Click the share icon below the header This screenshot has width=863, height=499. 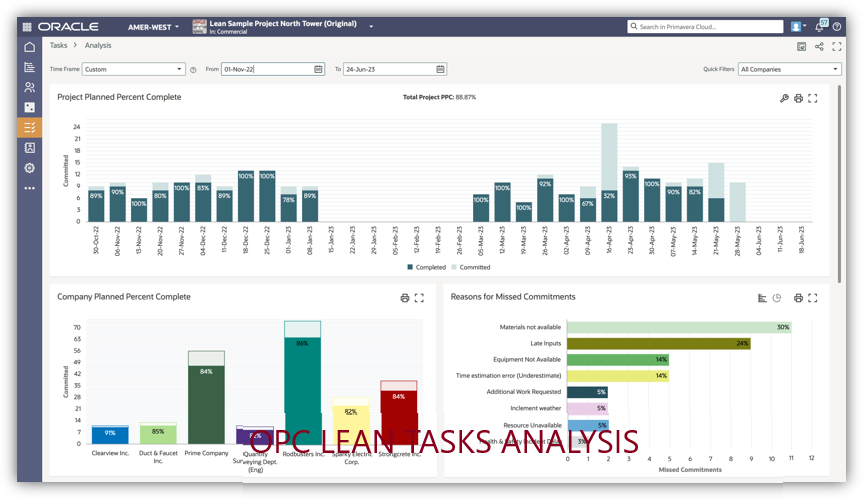(x=819, y=46)
